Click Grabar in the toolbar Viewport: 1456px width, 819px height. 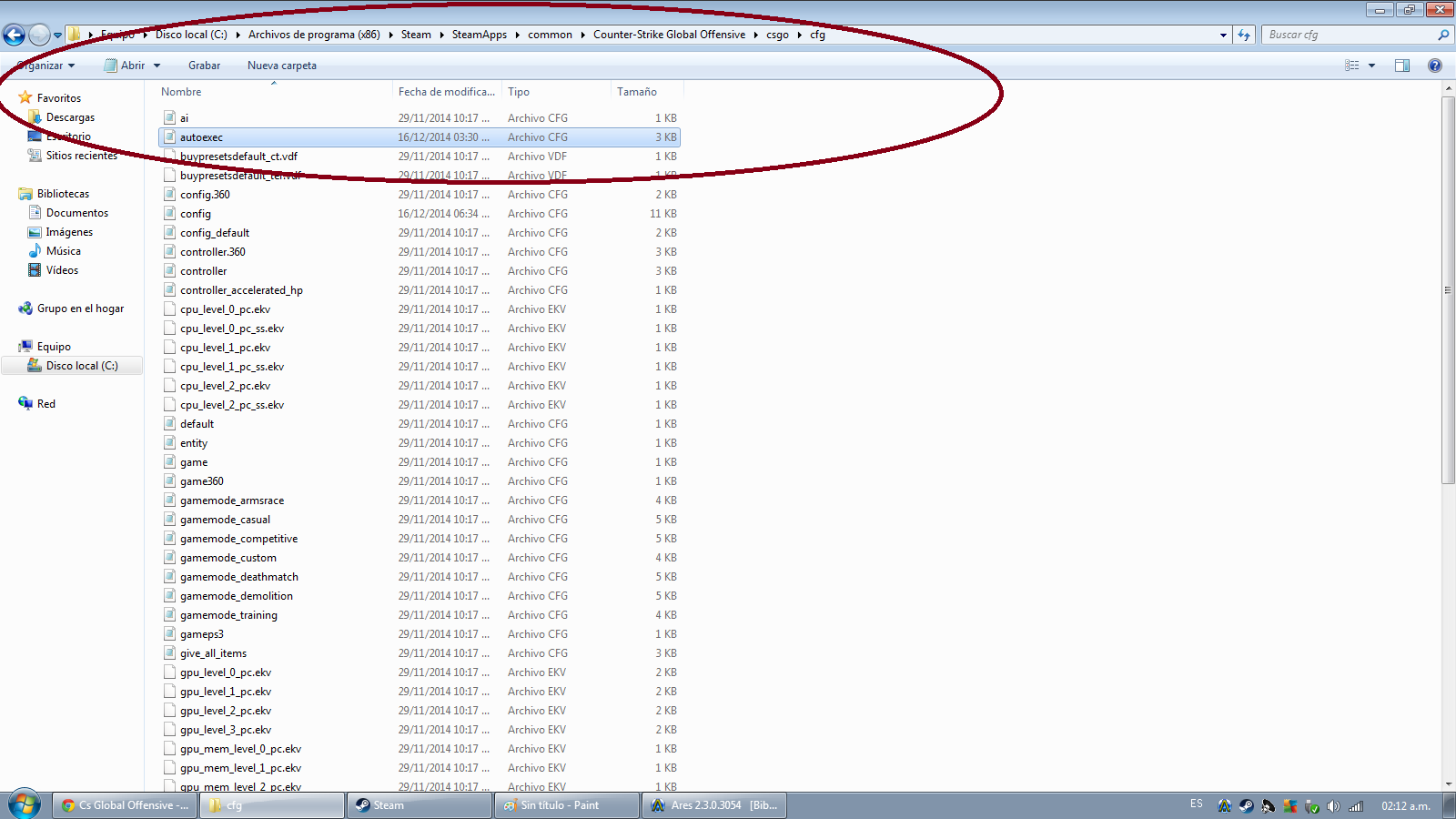click(x=204, y=66)
